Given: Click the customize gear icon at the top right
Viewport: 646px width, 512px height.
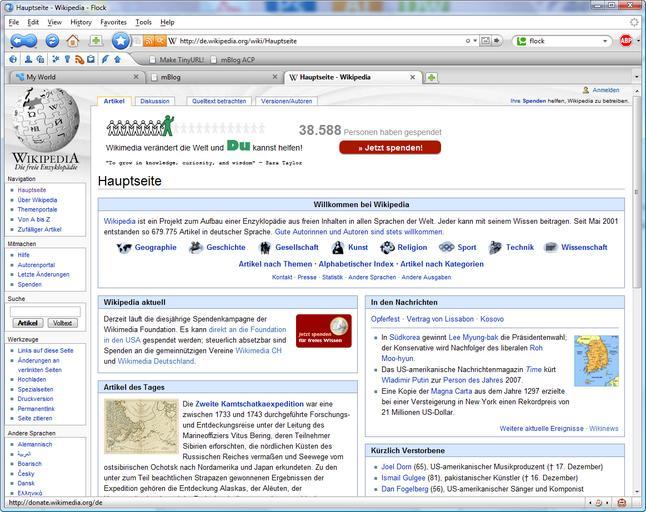Looking at the screenshot, I should pos(635,22).
